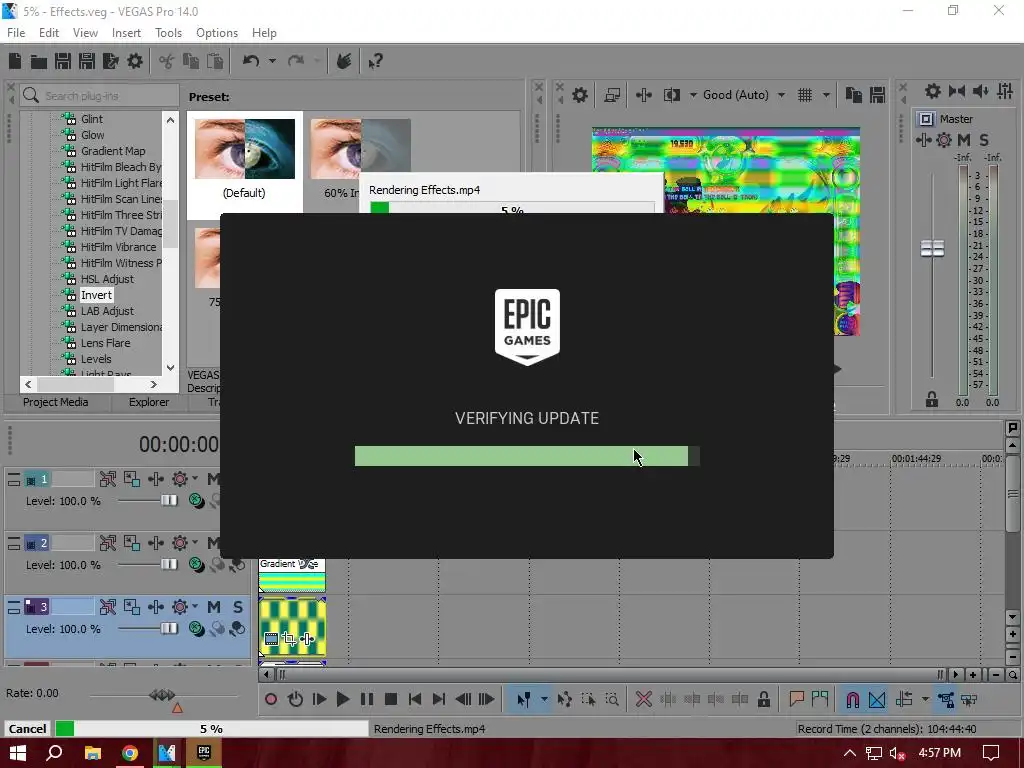Toggle Master fader lock padlock
Screen dimensions: 1024x768
pos(932,400)
